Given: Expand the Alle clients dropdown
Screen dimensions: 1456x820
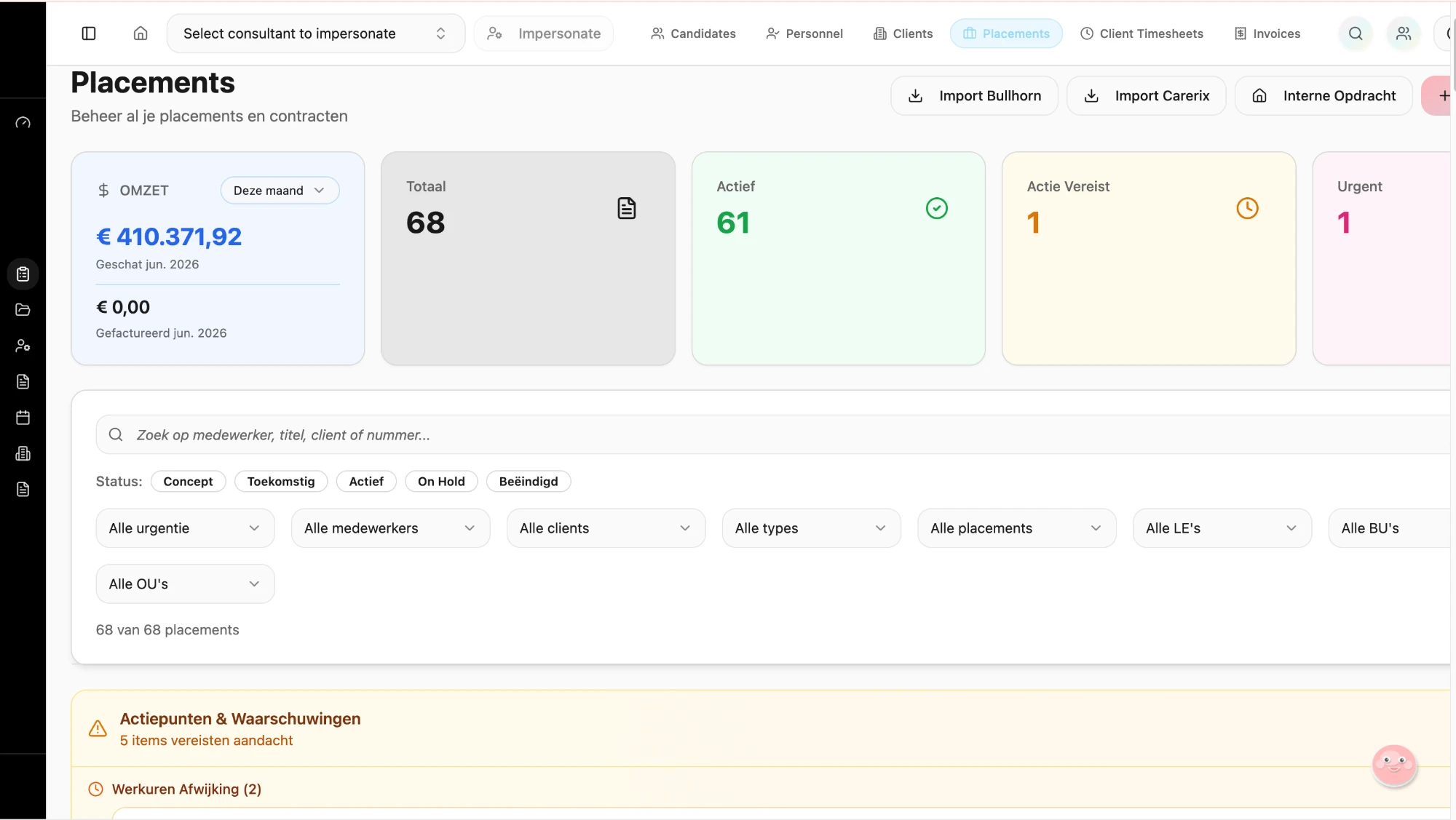Looking at the screenshot, I should 606,528.
